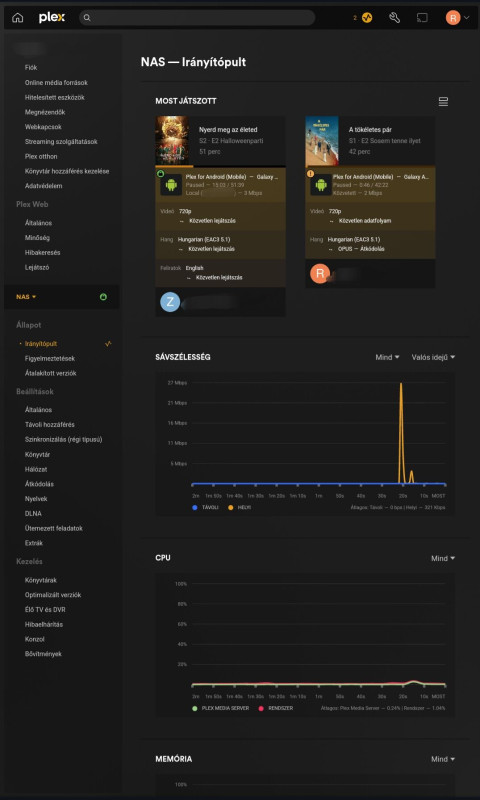
Task: Open bandwidth Mind filter dropdown
Action: [387, 357]
